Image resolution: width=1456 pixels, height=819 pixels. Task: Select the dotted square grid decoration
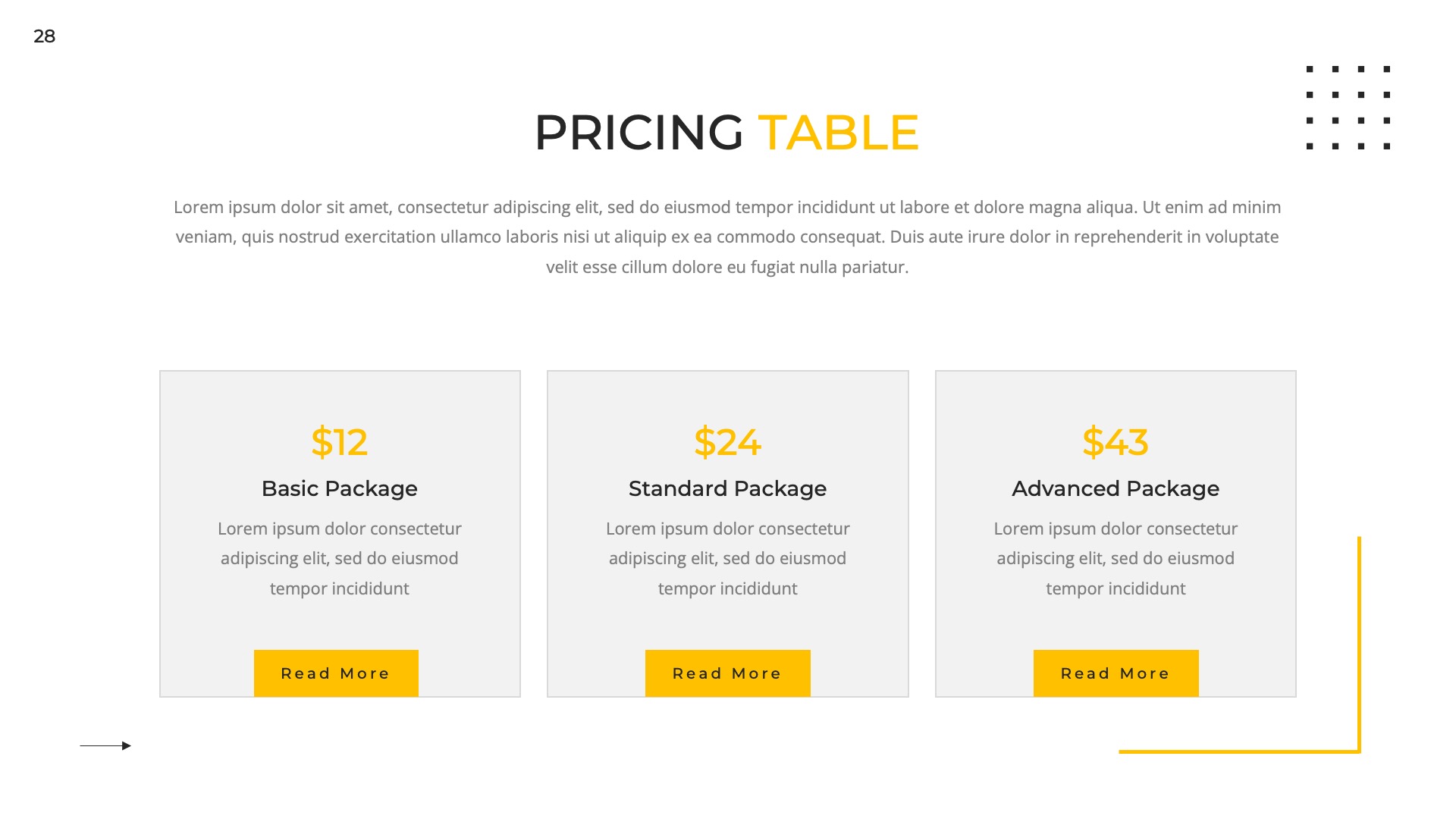1348,108
